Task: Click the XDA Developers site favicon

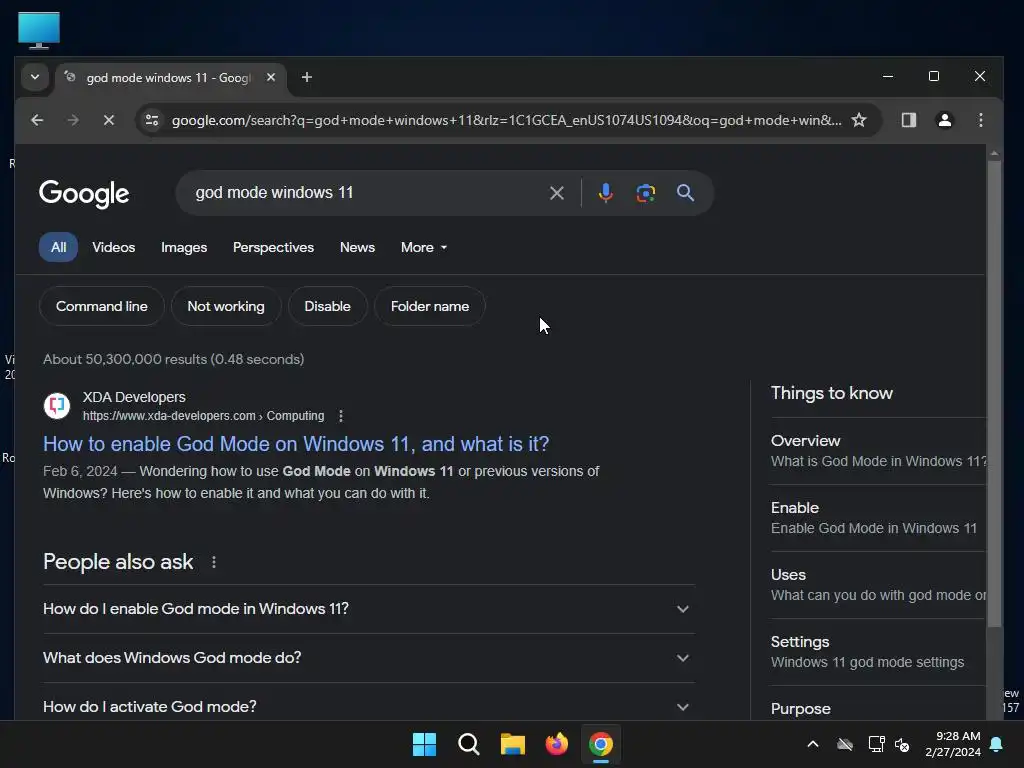Action: click(x=57, y=406)
